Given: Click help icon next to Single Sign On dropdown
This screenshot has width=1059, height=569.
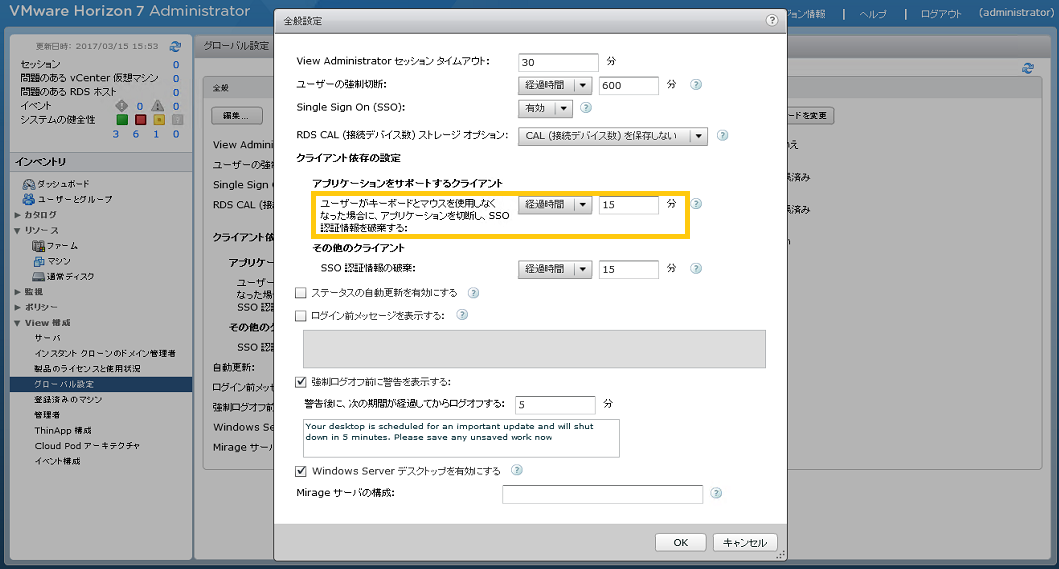Looking at the screenshot, I should pyautogui.click(x=586, y=107).
